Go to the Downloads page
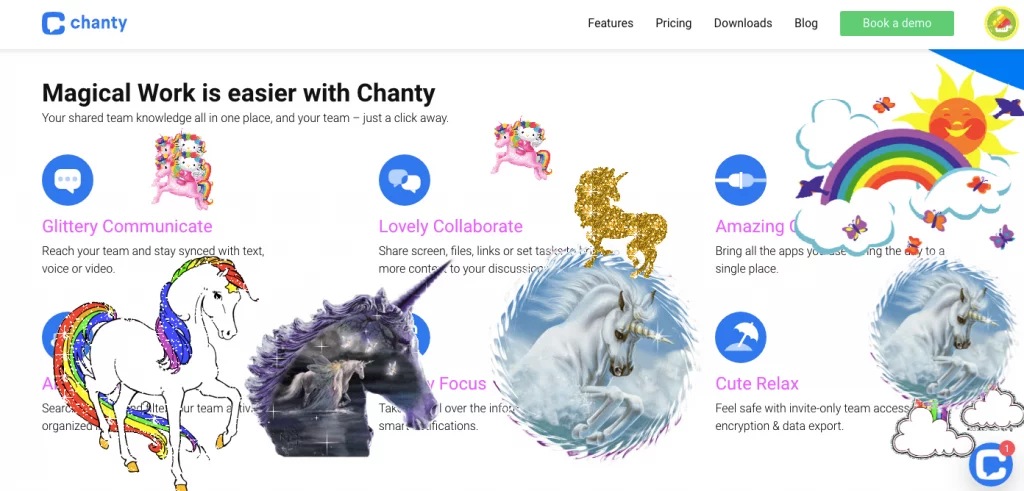This screenshot has width=1024, height=491. coord(743,23)
